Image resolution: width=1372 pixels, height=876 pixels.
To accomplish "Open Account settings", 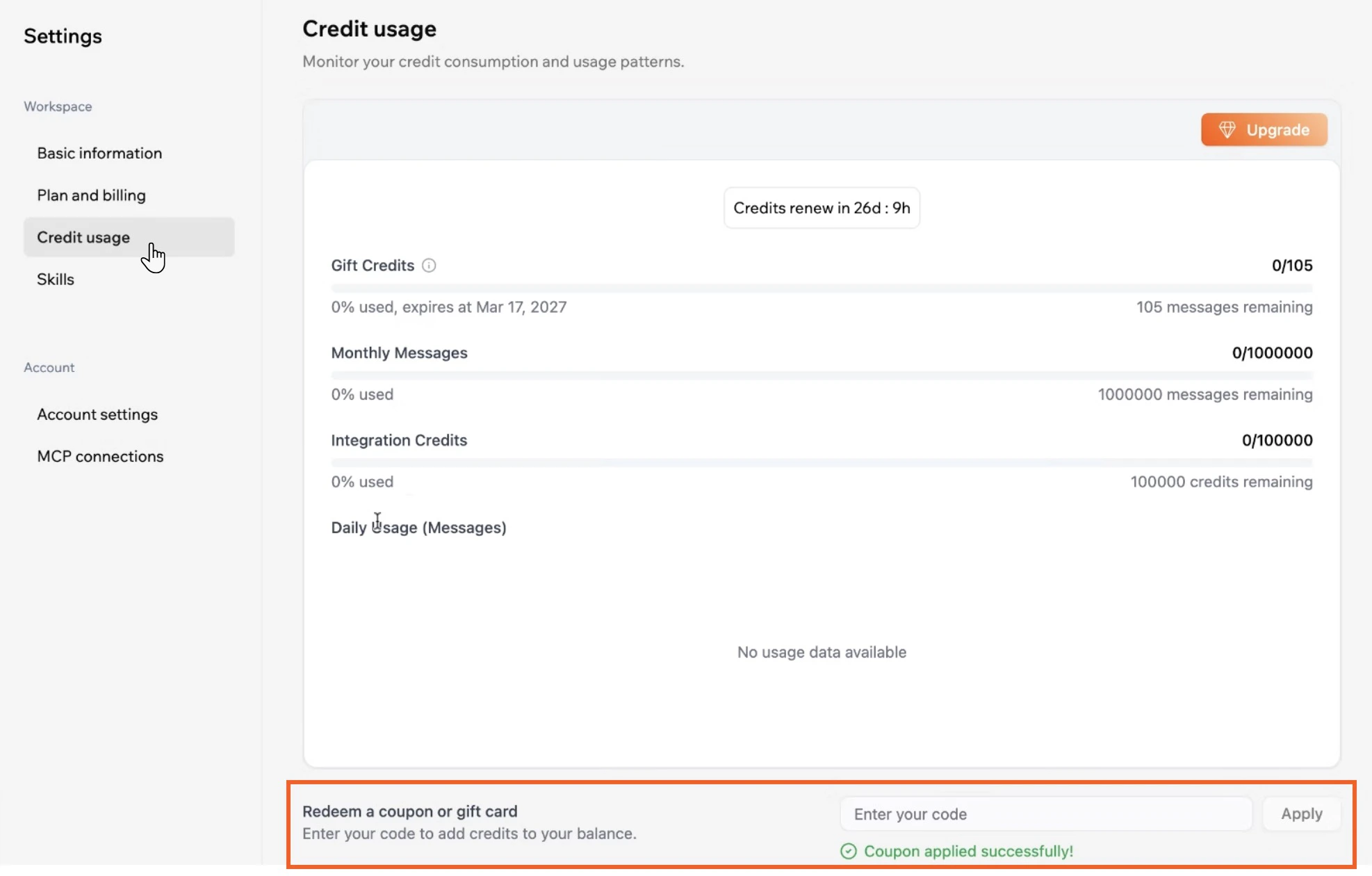I will tap(97, 414).
